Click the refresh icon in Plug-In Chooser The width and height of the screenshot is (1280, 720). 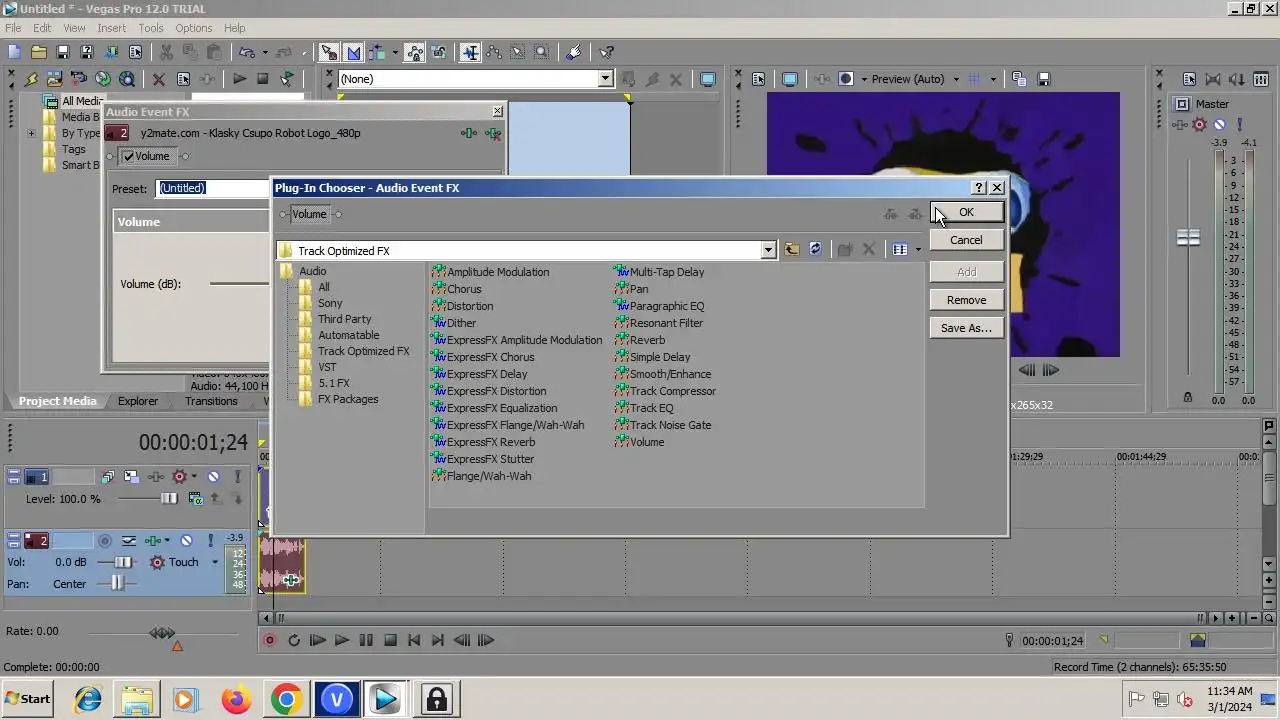click(x=815, y=249)
